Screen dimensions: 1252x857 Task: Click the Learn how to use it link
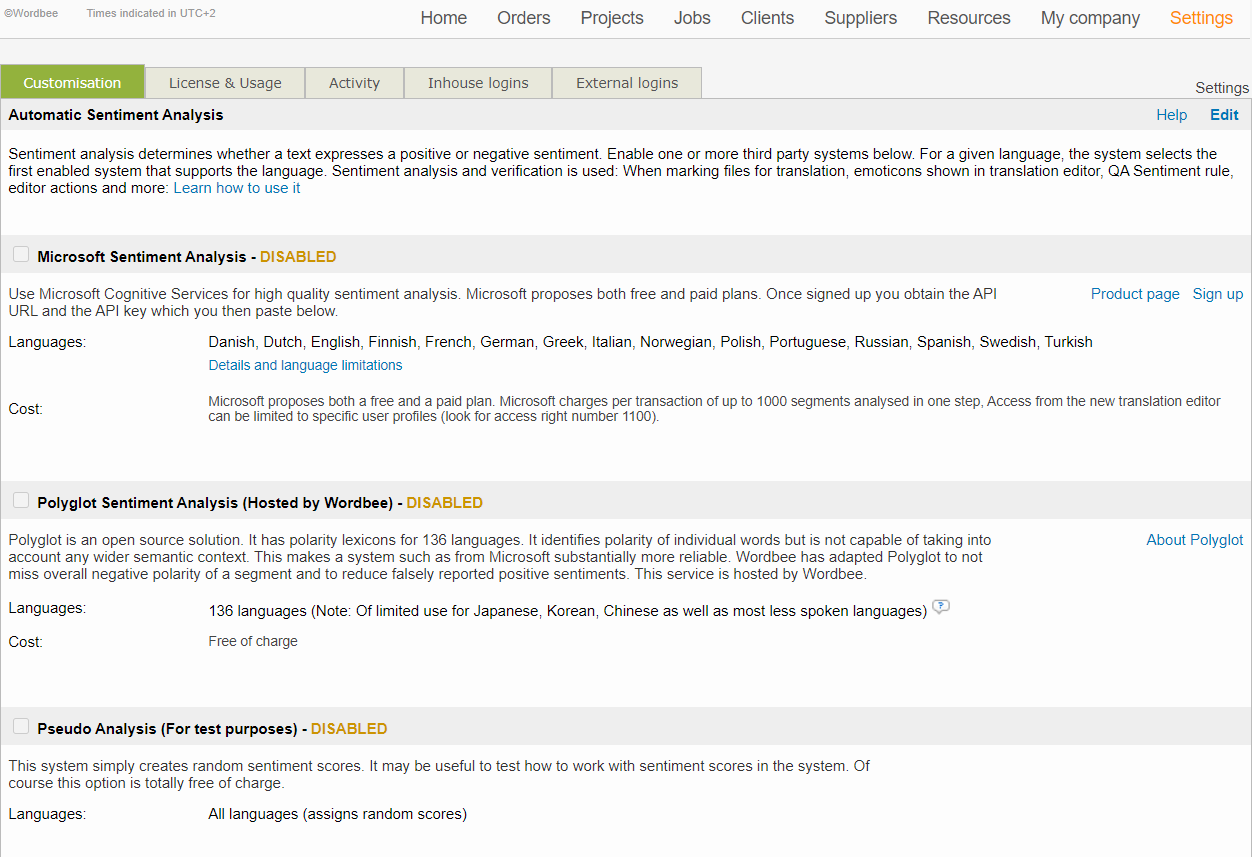coord(236,187)
